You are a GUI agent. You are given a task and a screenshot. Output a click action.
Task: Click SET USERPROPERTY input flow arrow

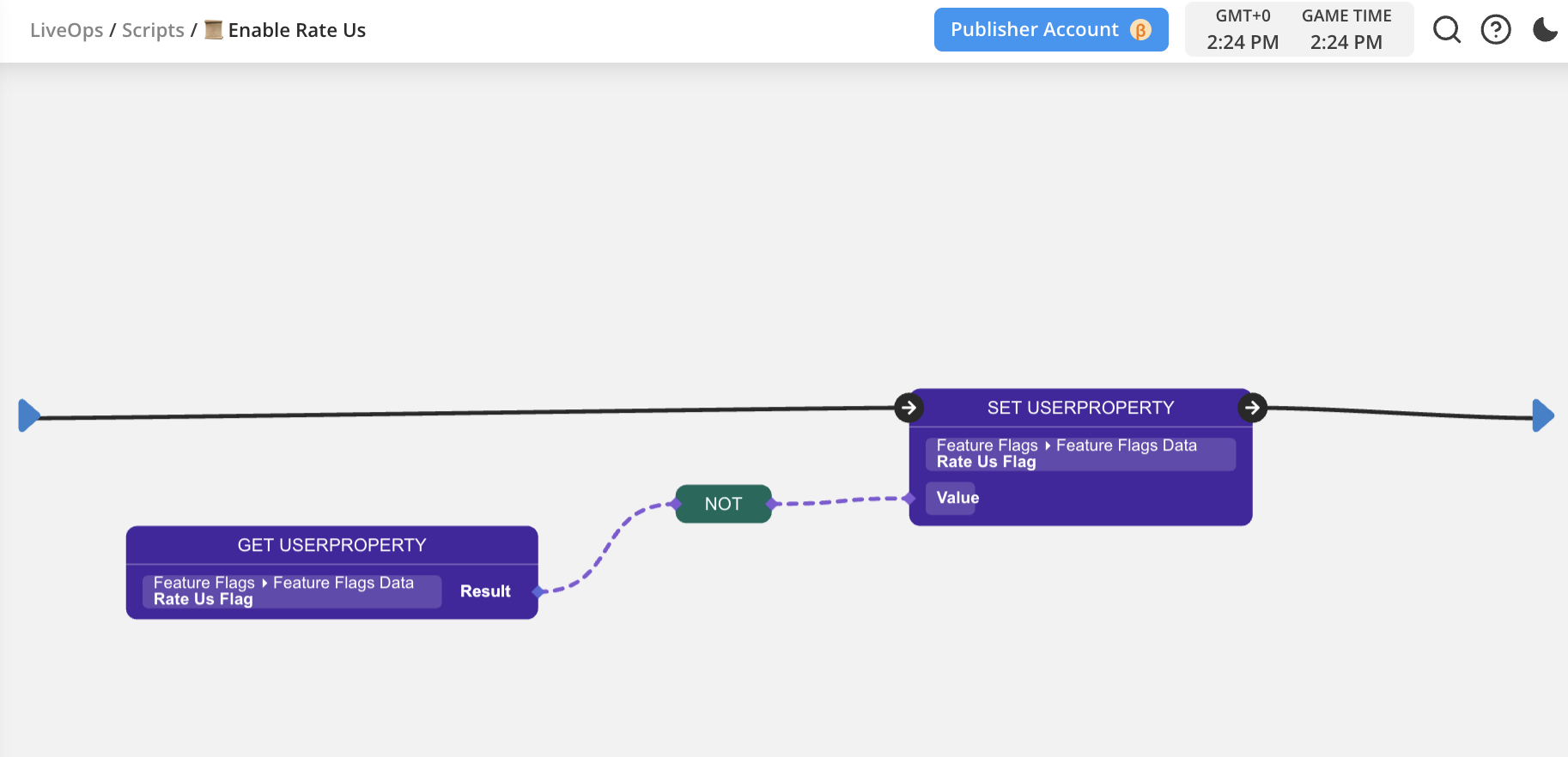[909, 408]
